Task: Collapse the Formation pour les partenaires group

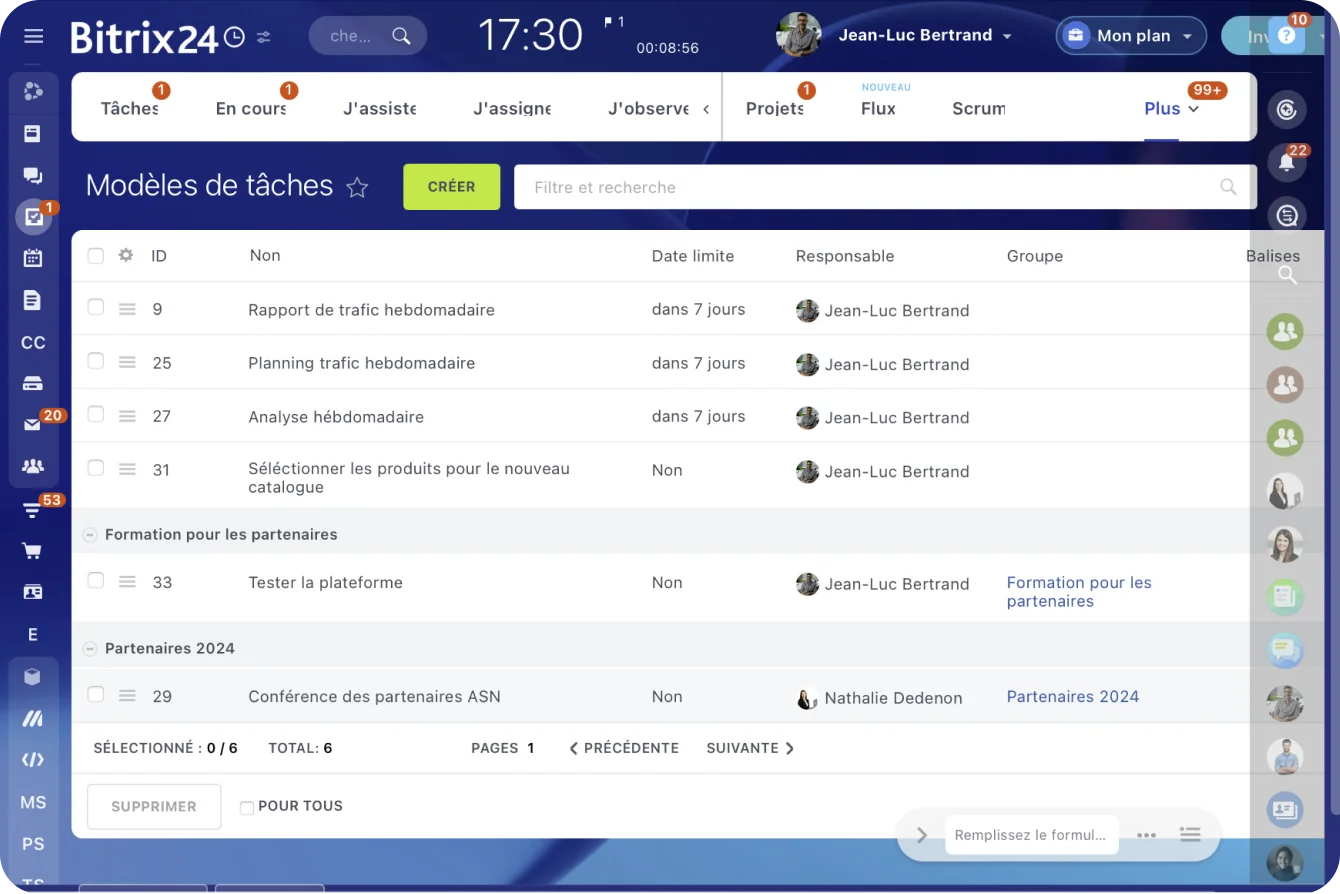Action: [x=89, y=535]
